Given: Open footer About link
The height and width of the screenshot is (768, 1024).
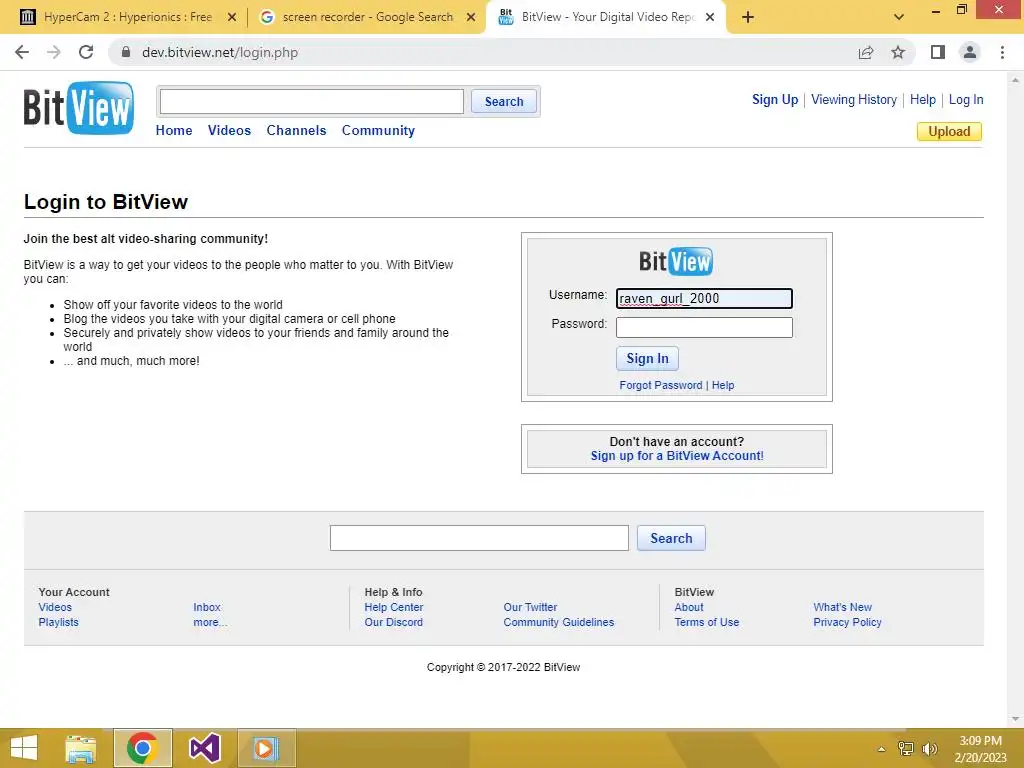Looking at the screenshot, I should coord(689,607).
